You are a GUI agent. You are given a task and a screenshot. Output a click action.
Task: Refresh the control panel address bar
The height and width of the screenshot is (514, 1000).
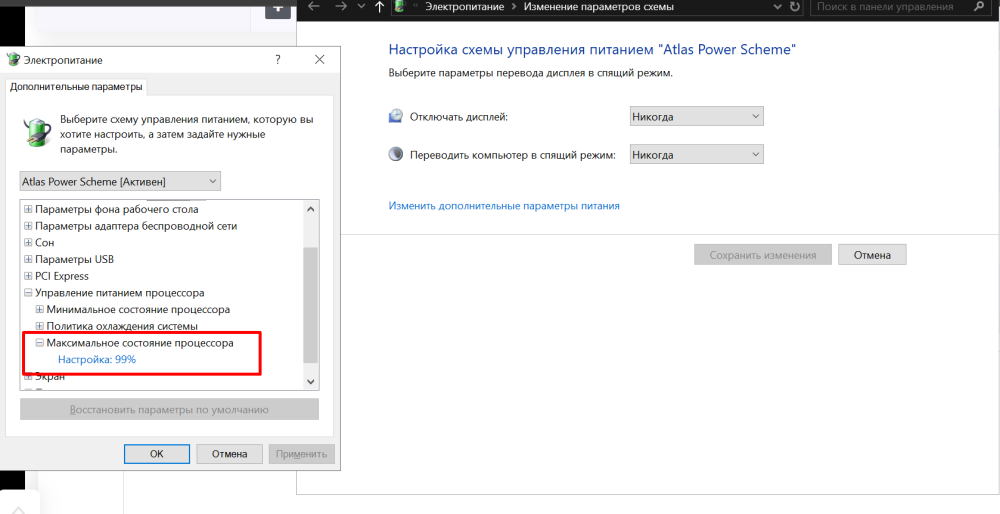(794, 7)
